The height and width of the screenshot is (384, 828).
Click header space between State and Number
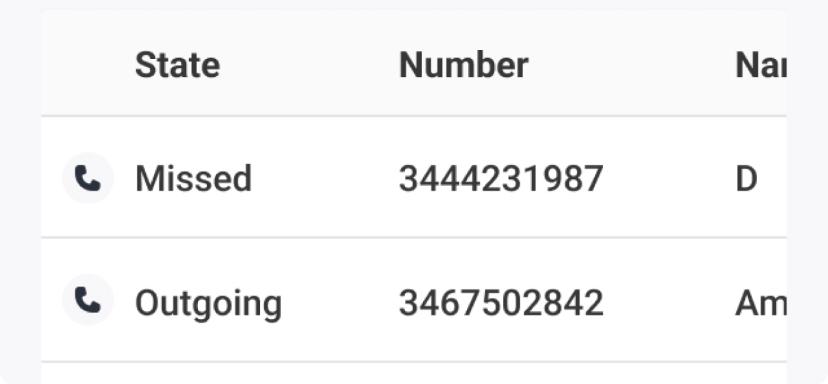309,65
